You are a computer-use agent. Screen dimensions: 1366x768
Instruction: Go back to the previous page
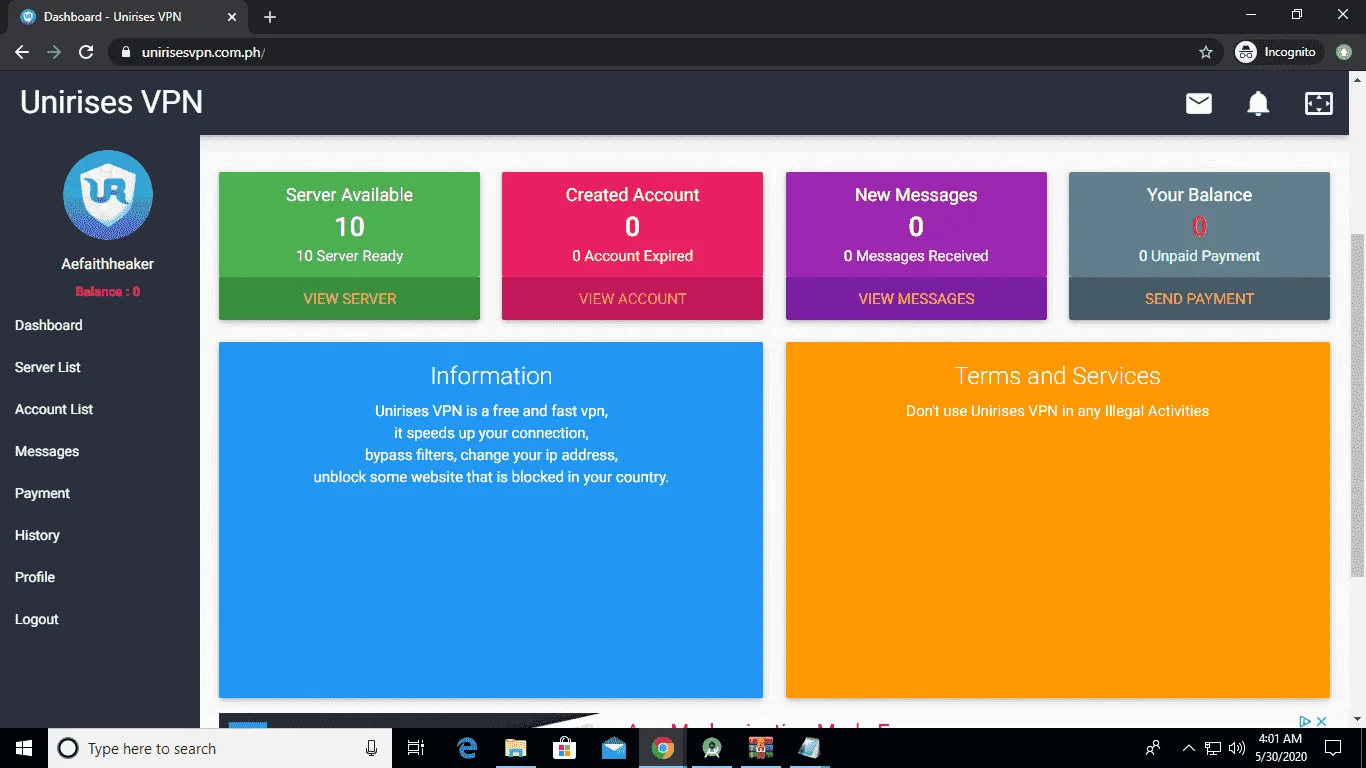pyautogui.click(x=22, y=52)
